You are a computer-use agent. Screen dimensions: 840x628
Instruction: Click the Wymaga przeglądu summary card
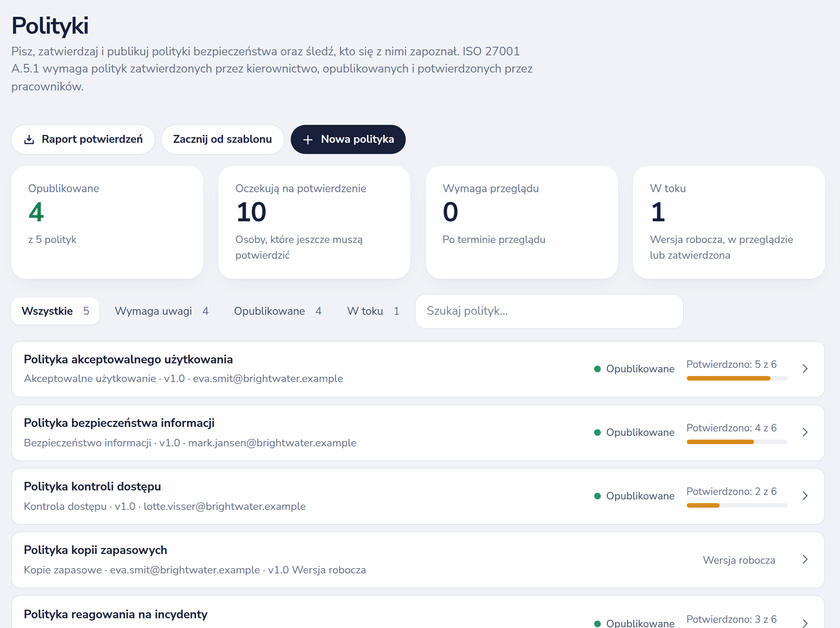click(x=522, y=222)
